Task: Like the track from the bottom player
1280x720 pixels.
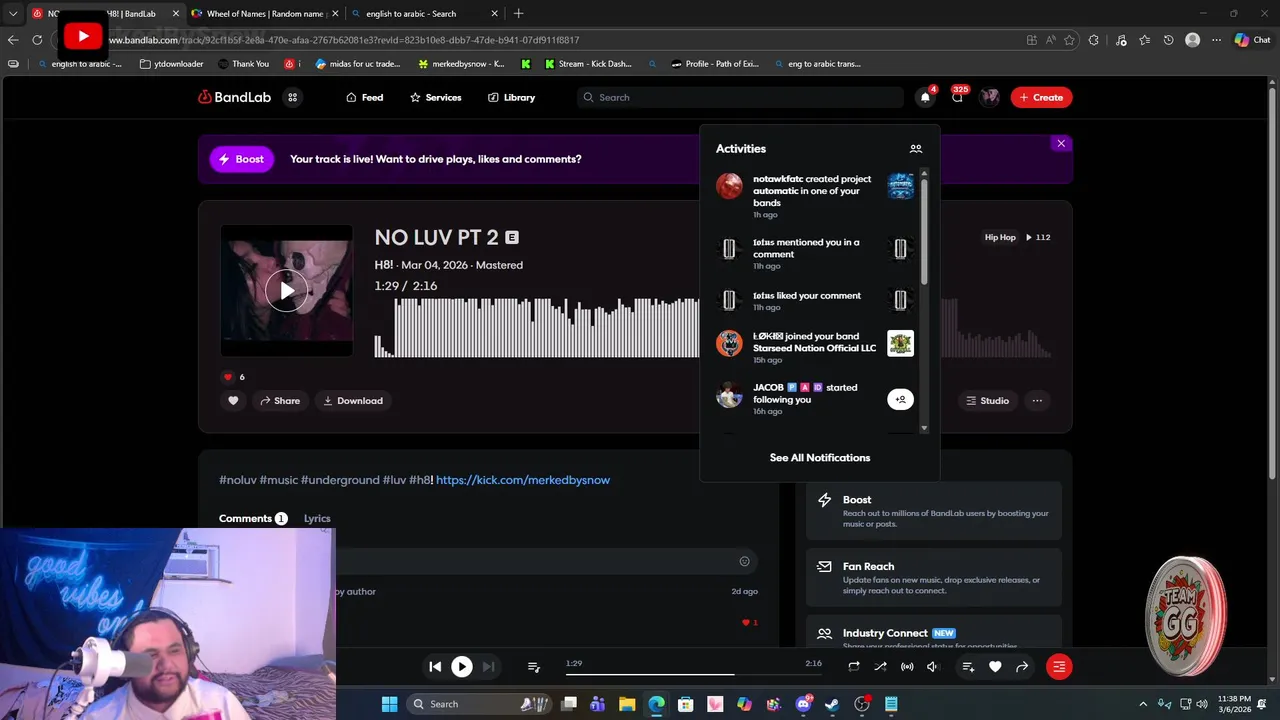Action: pos(995,666)
